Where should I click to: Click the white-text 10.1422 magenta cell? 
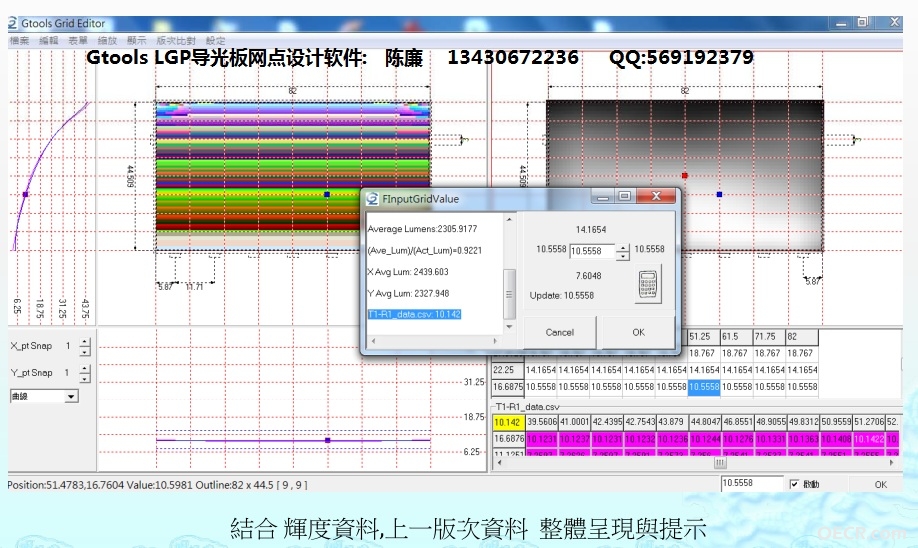click(869, 439)
